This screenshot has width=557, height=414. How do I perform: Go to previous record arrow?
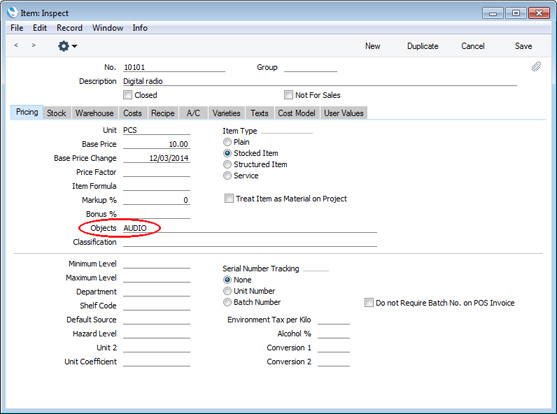click(16, 45)
